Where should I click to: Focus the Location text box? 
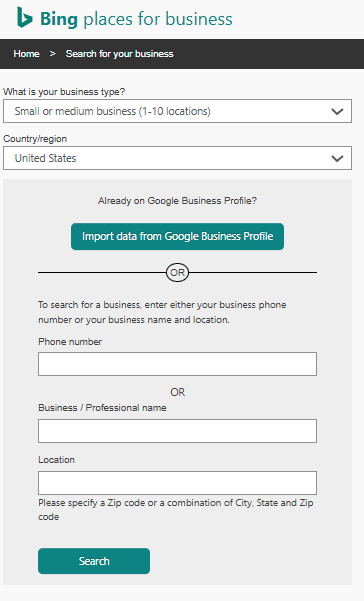coord(177,483)
